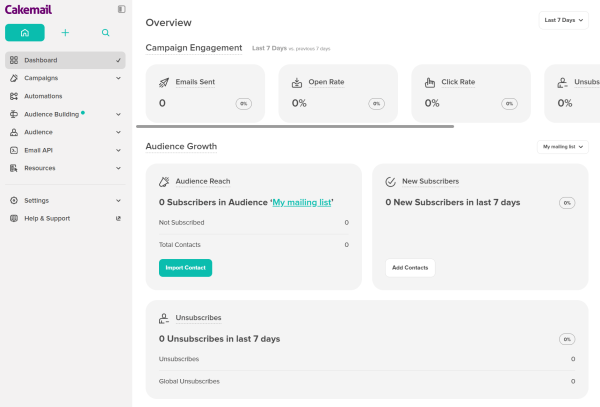The width and height of the screenshot is (600, 407).
Task: Expand the Audience menu chevron
Action: pyautogui.click(x=118, y=132)
